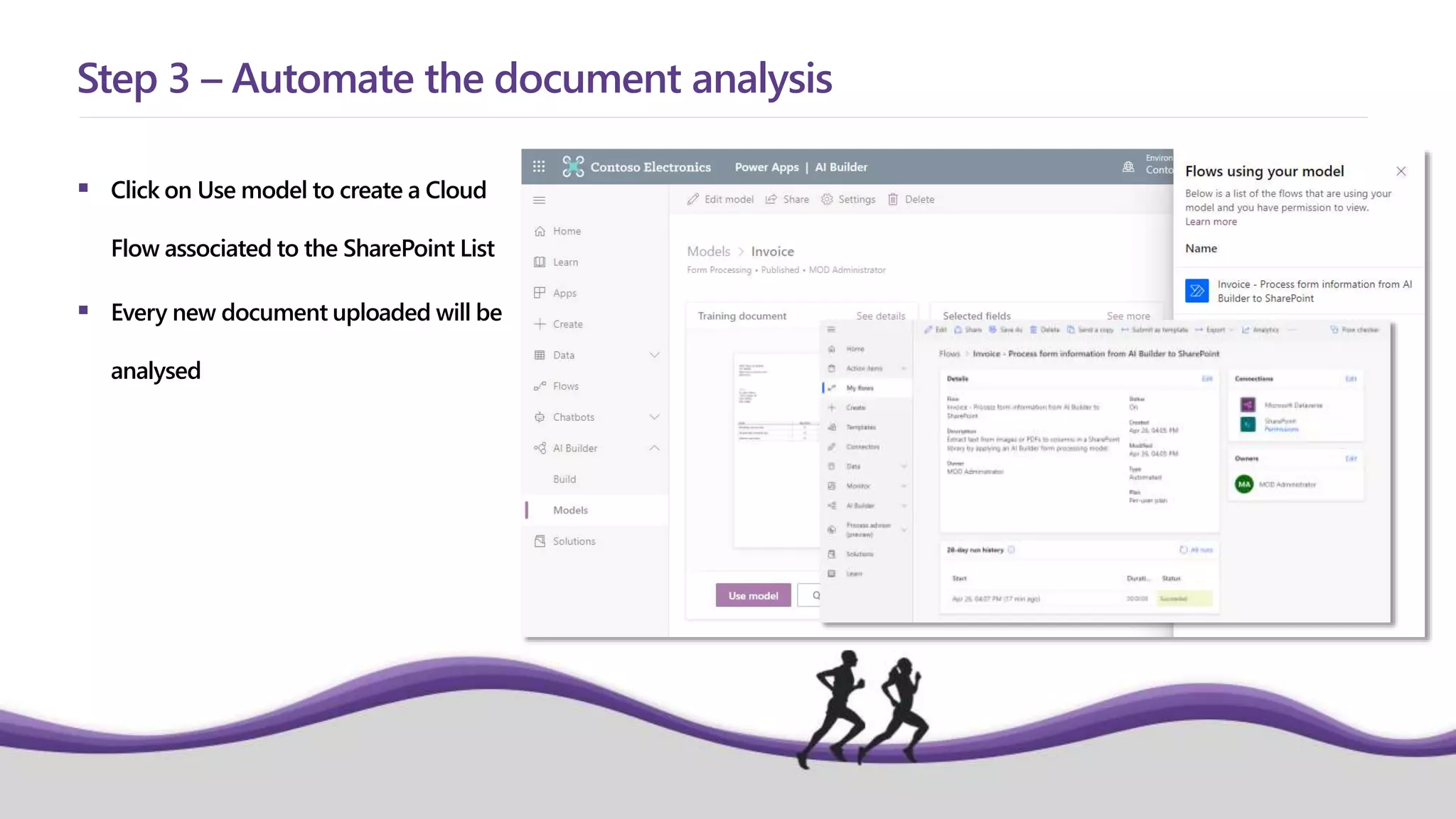The width and height of the screenshot is (1456, 819).
Task: Open the app launcher waffle icon
Action: pyautogui.click(x=539, y=166)
